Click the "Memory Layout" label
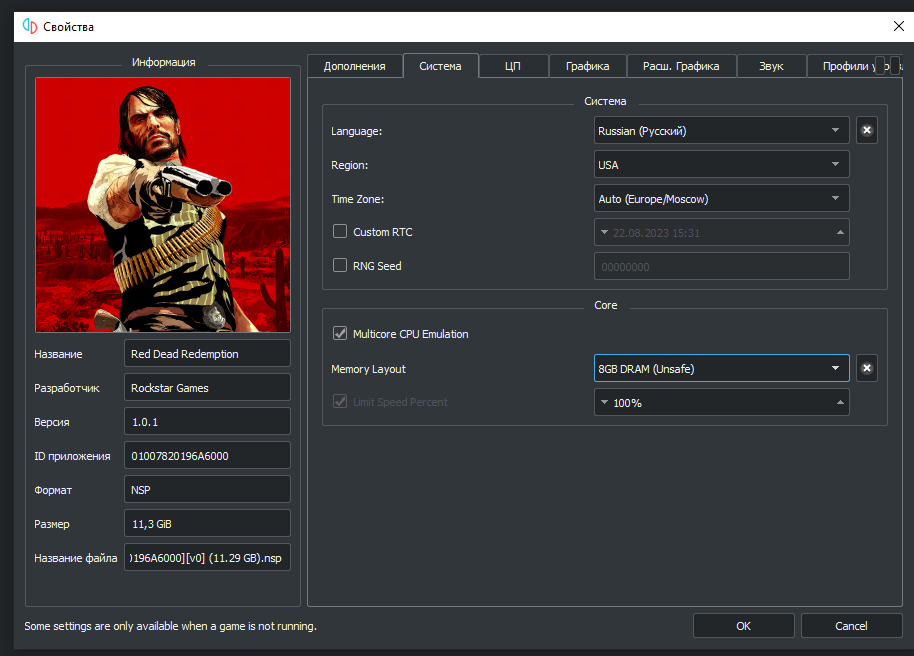The height and width of the screenshot is (656, 914). pos(368,369)
